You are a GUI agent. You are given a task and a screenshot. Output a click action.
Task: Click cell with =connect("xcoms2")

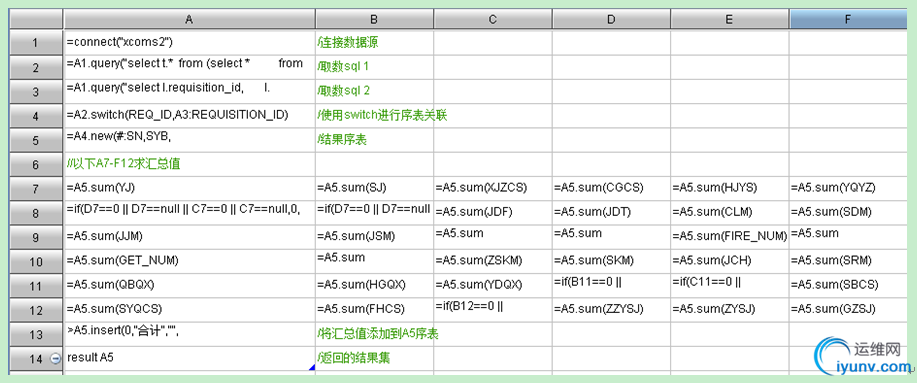189,42
